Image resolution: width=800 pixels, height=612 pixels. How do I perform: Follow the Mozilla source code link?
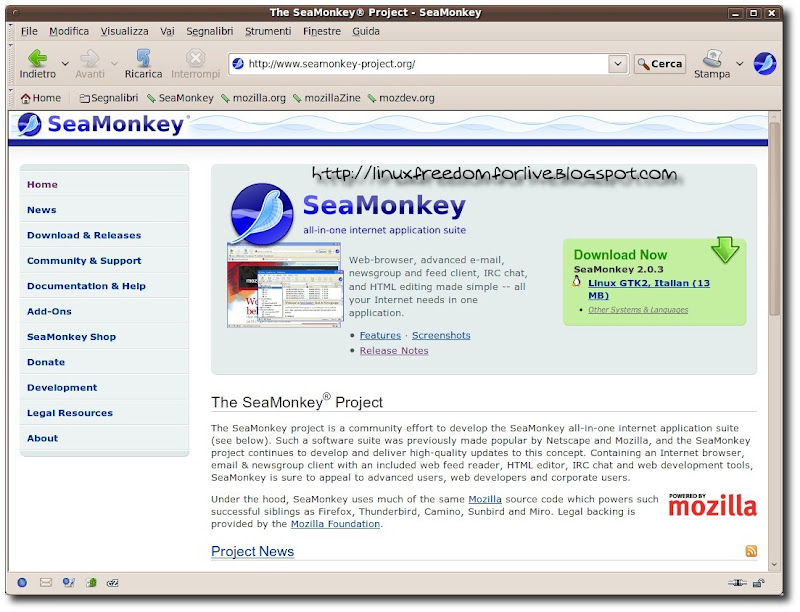(485, 499)
